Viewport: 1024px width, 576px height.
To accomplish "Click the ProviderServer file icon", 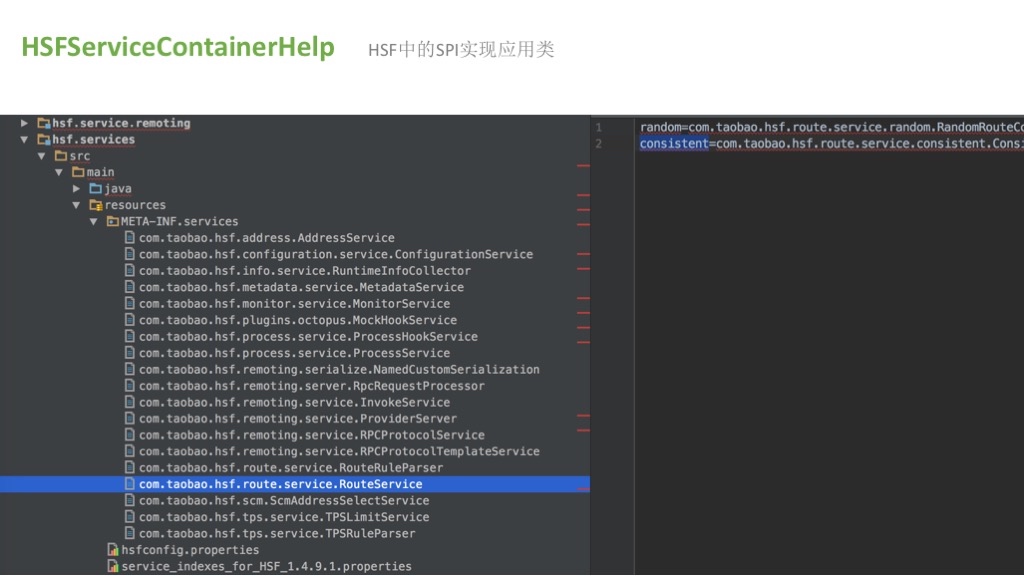I will pos(129,418).
